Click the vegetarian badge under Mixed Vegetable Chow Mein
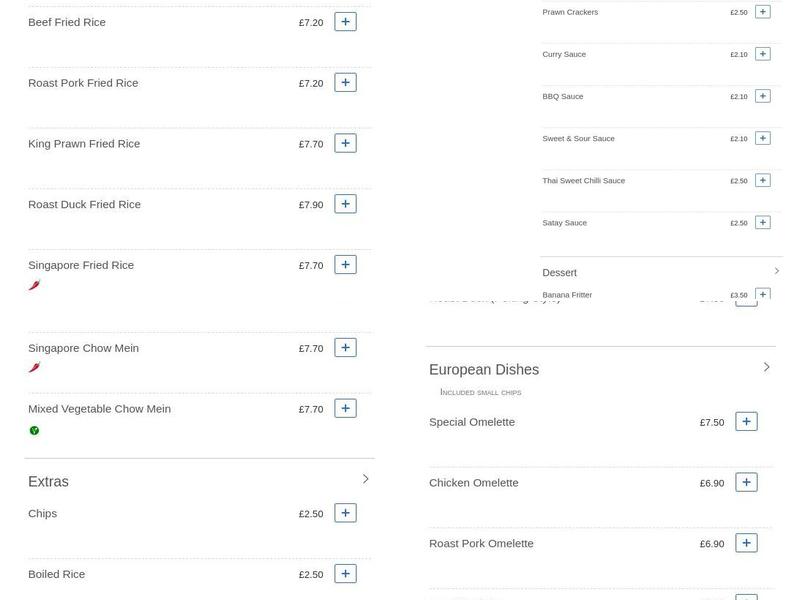The width and height of the screenshot is (800, 600). point(34,431)
